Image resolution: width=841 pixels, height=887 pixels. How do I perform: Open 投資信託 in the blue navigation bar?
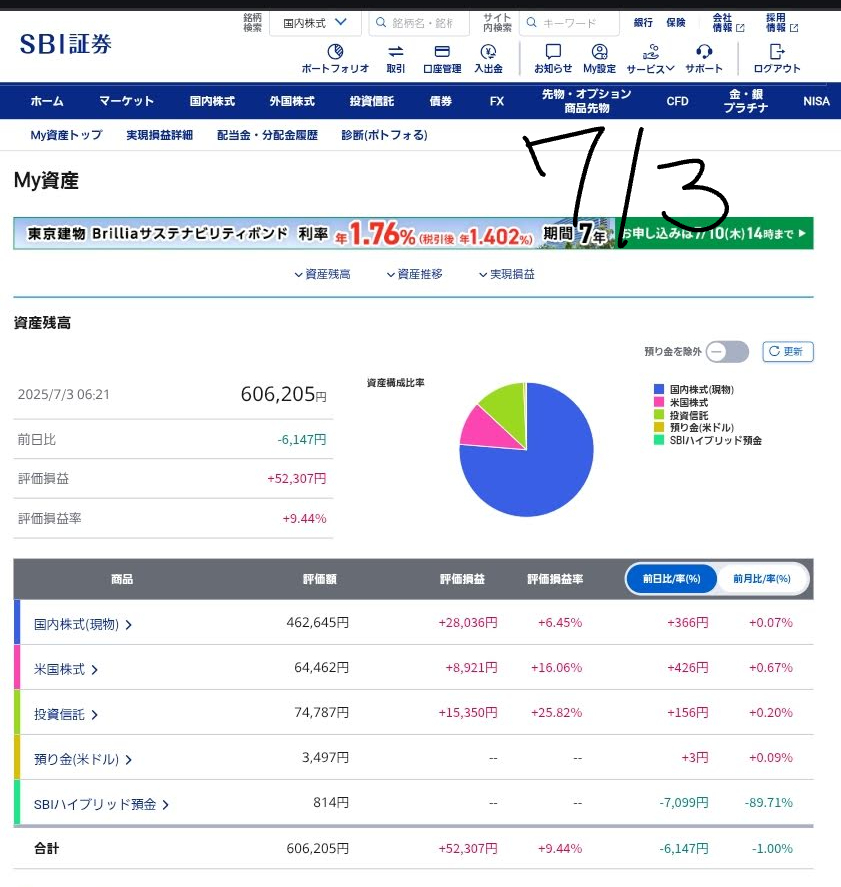coord(372,101)
